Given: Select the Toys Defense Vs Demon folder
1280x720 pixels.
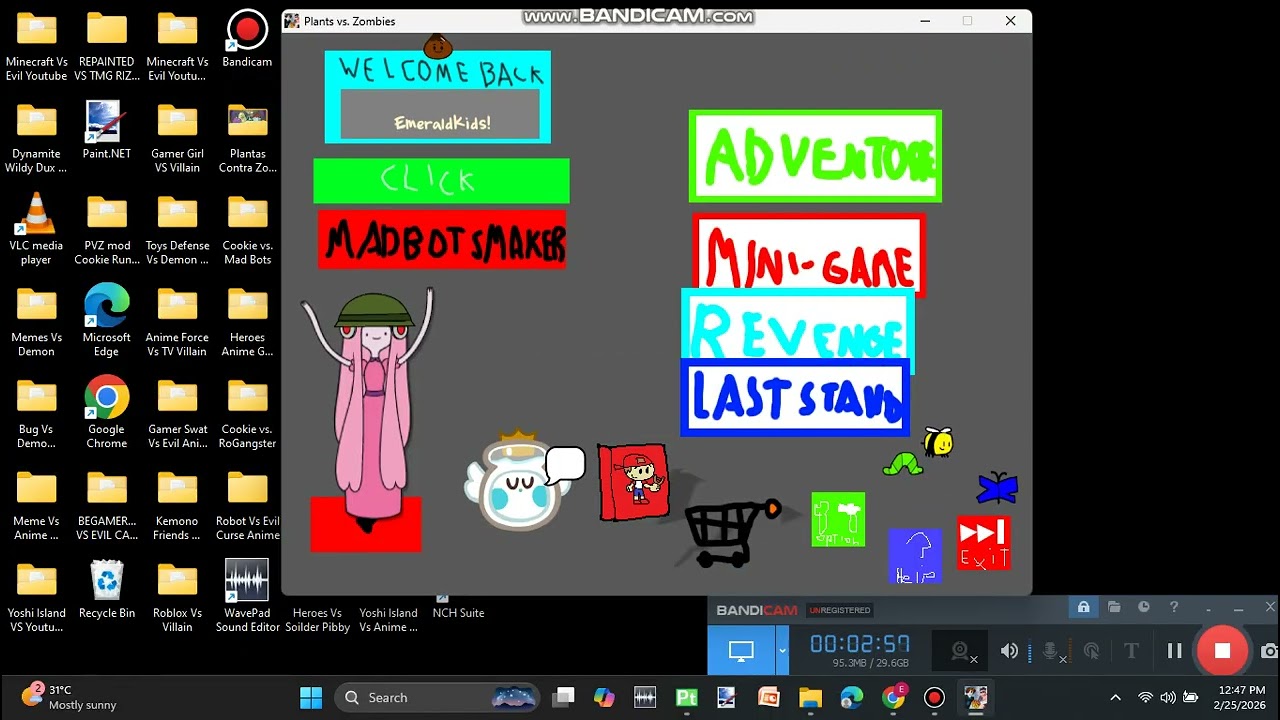Looking at the screenshot, I should click(x=177, y=230).
